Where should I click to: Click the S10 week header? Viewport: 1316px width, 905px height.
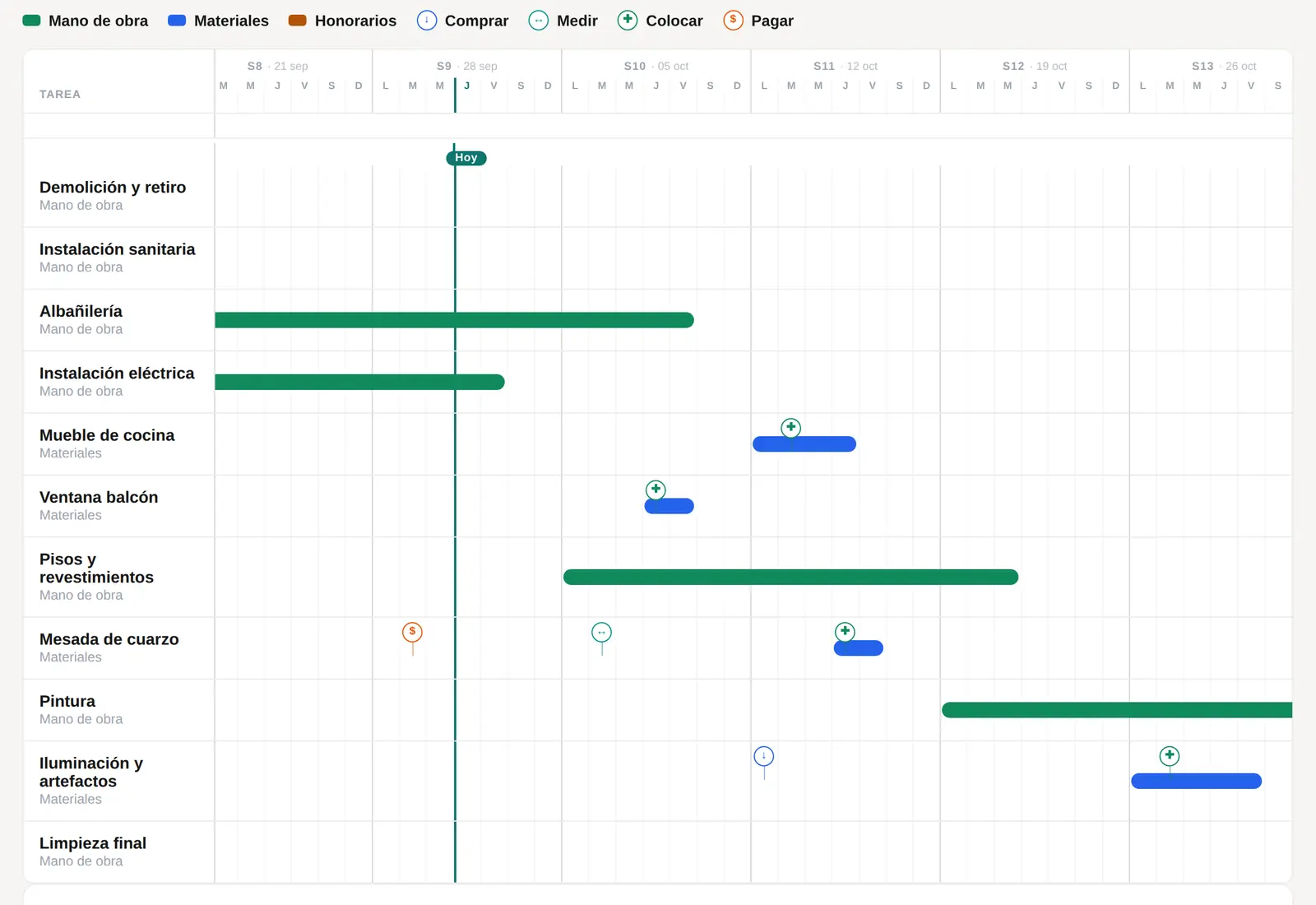coord(656,66)
